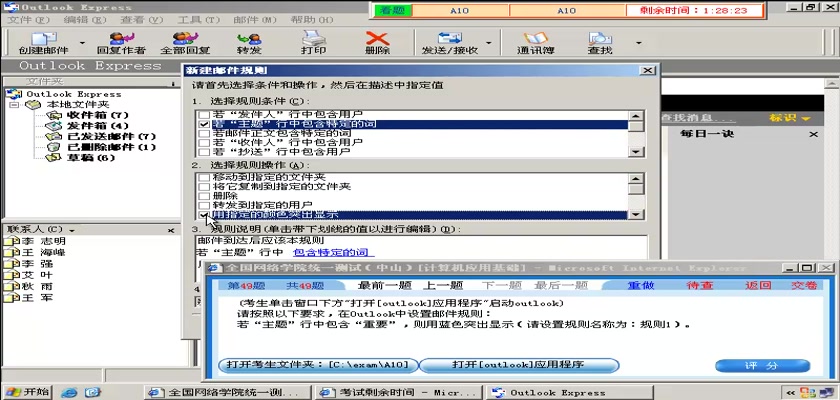Open the 邮件(M) menu

click(x=255, y=20)
